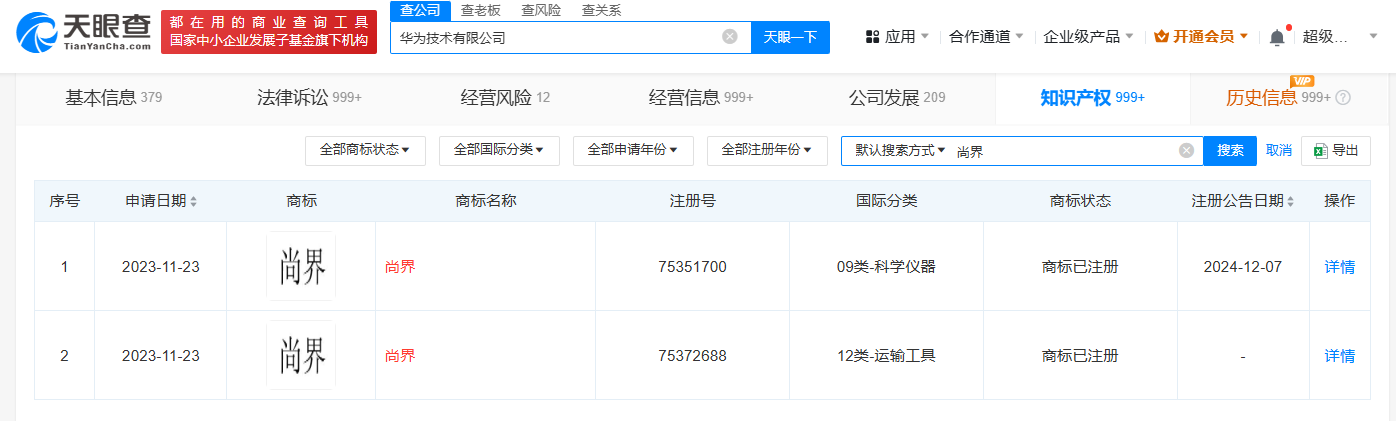
Task: Open 全部注册年份 dropdown
Action: pyautogui.click(x=767, y=150)
